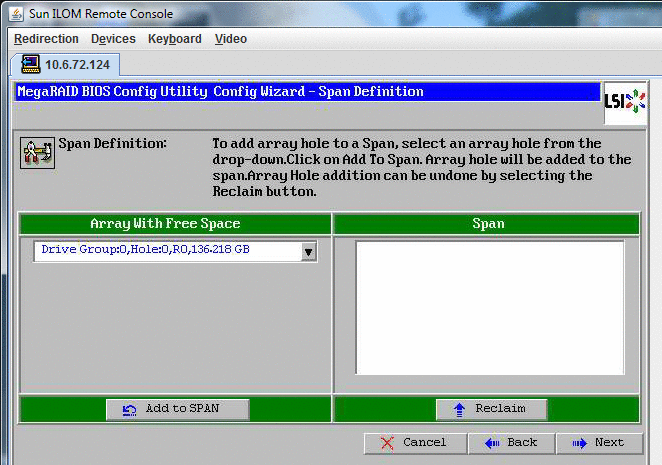Image resolution: width=662 pixels, height=465 pixels.
Task: Click the Span column header
Action: tap(486, 224)
